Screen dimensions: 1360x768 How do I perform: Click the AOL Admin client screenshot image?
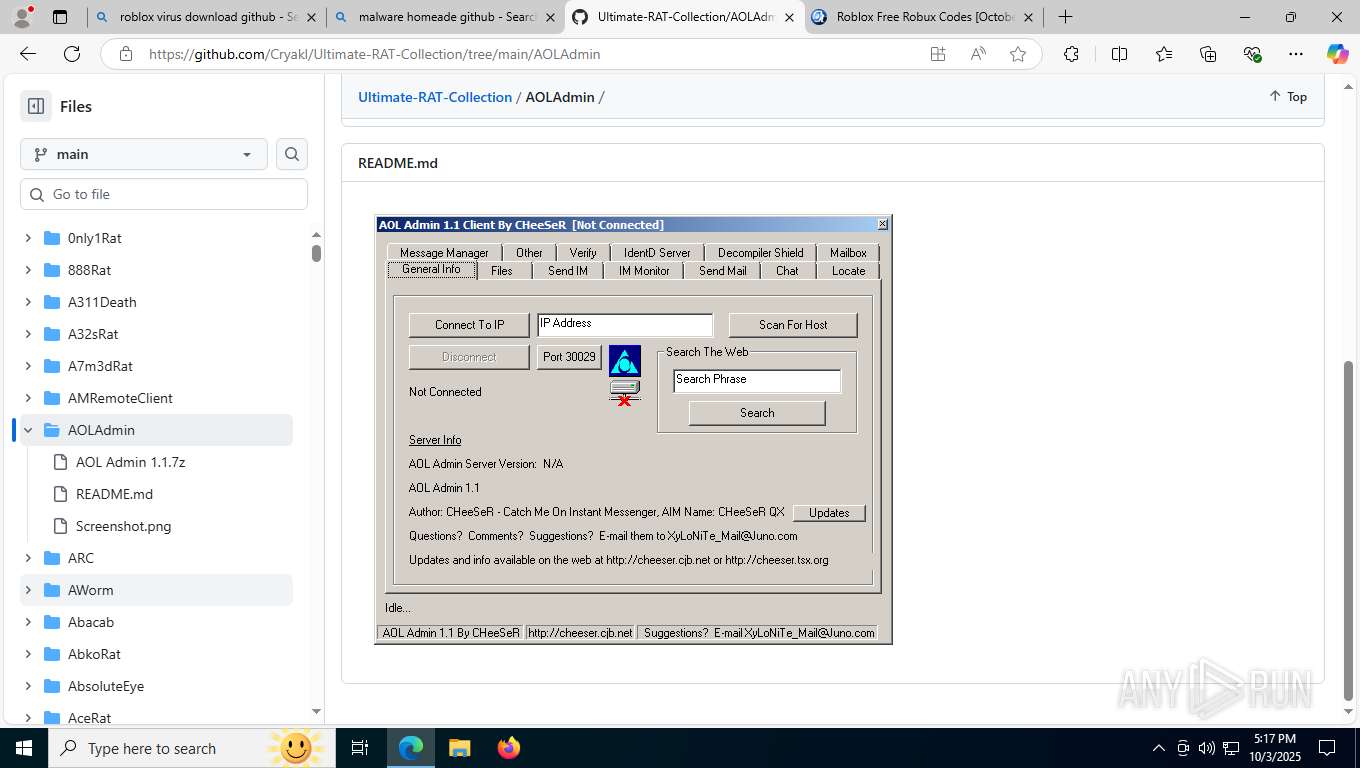pyautogui.click(x=633, y=429)
